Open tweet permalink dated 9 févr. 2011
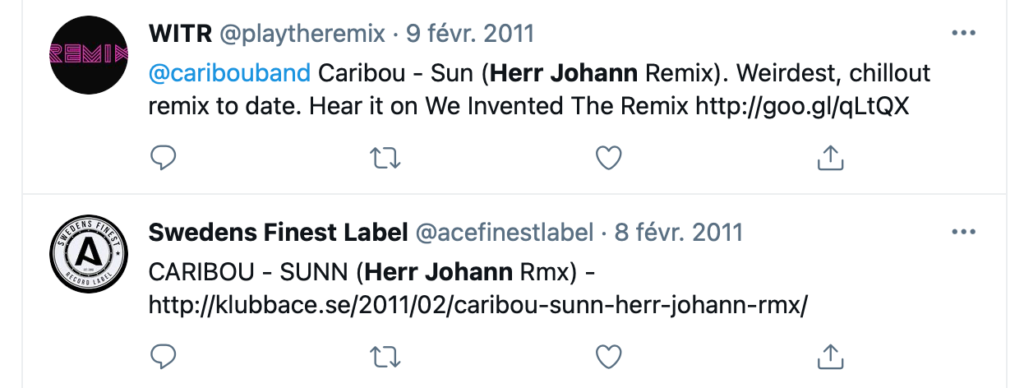 (470, 33)
